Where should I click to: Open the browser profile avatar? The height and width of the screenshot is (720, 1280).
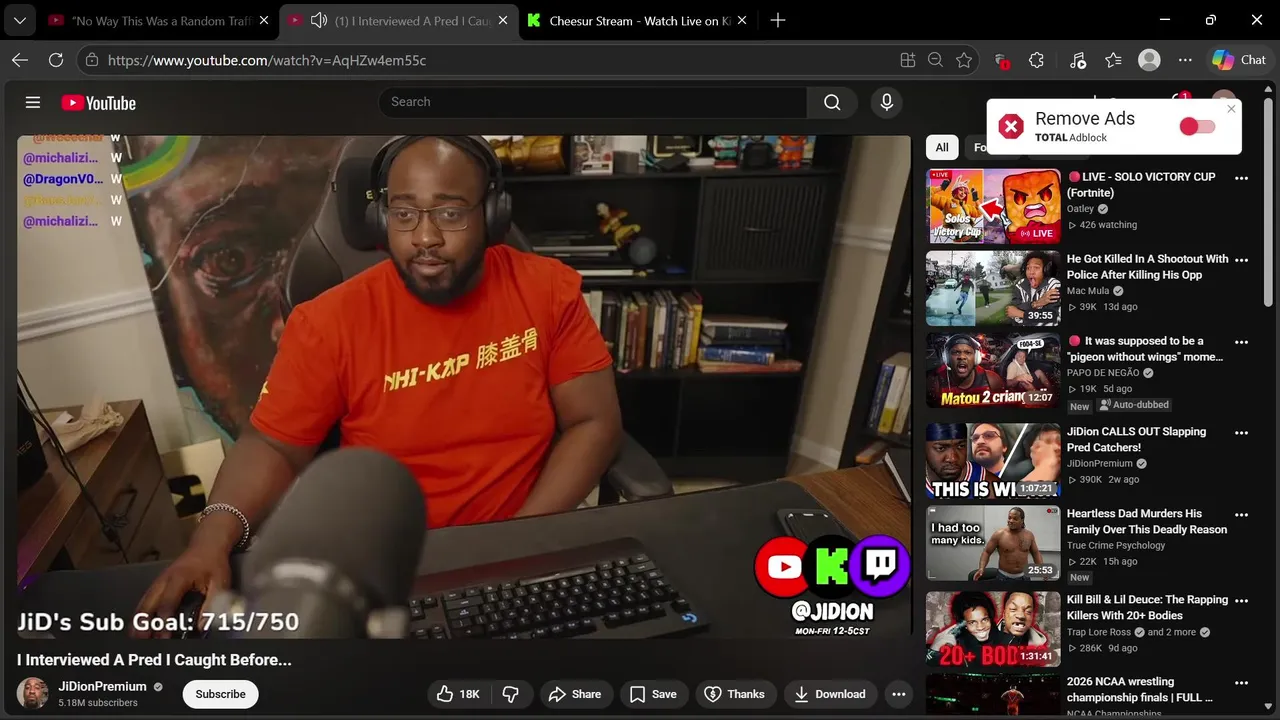pyautogui.click(x=1150, y=60)
